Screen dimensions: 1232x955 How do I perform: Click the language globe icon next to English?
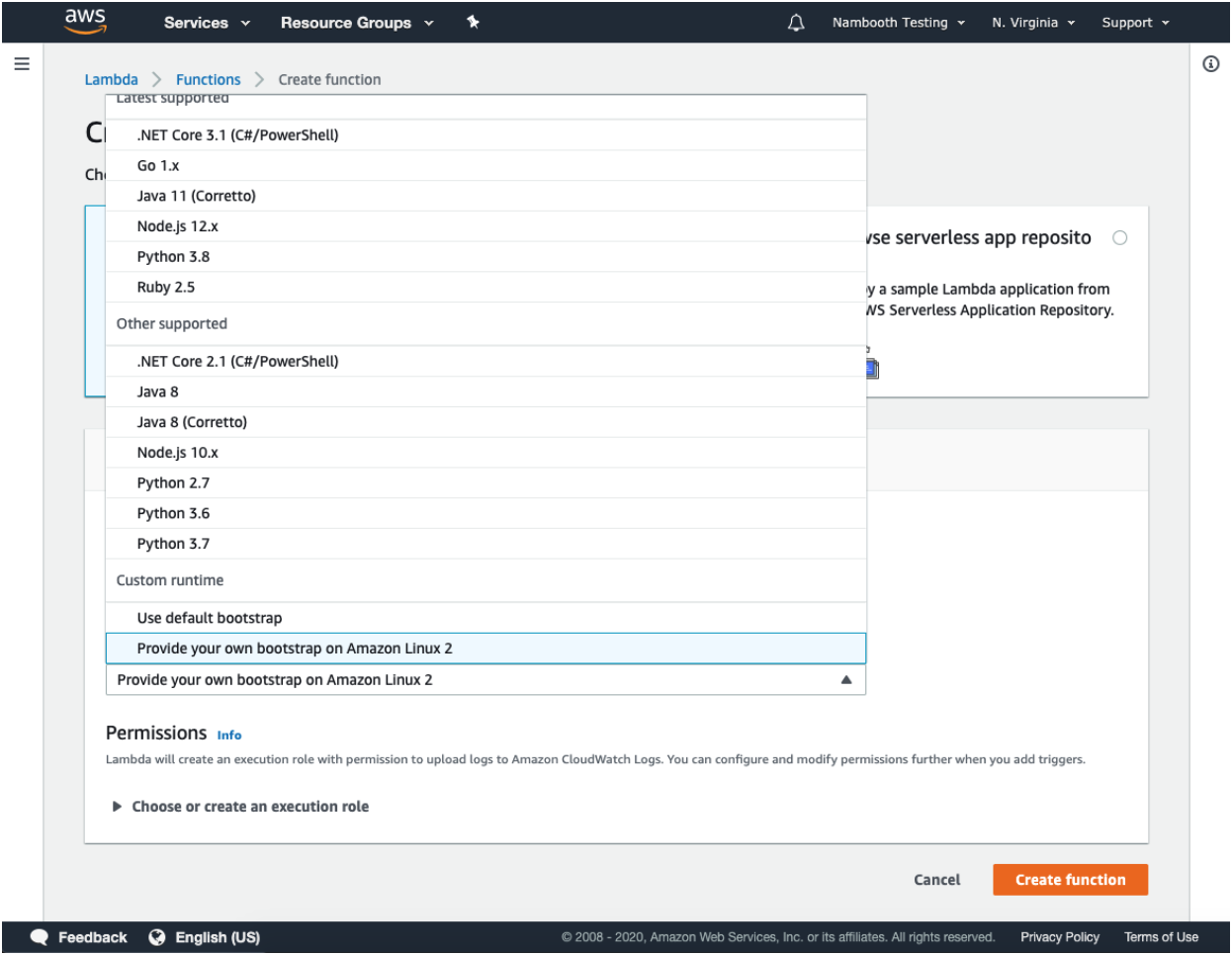(x=158, y=937)
